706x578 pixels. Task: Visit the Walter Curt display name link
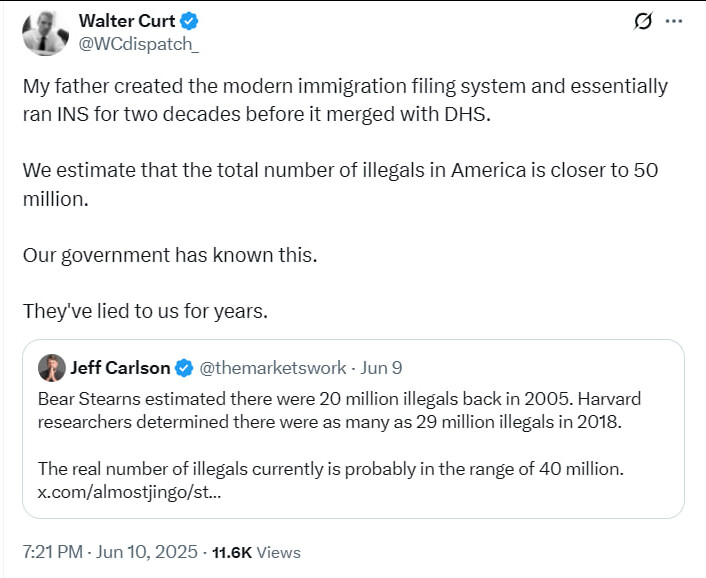pos(127,21)
